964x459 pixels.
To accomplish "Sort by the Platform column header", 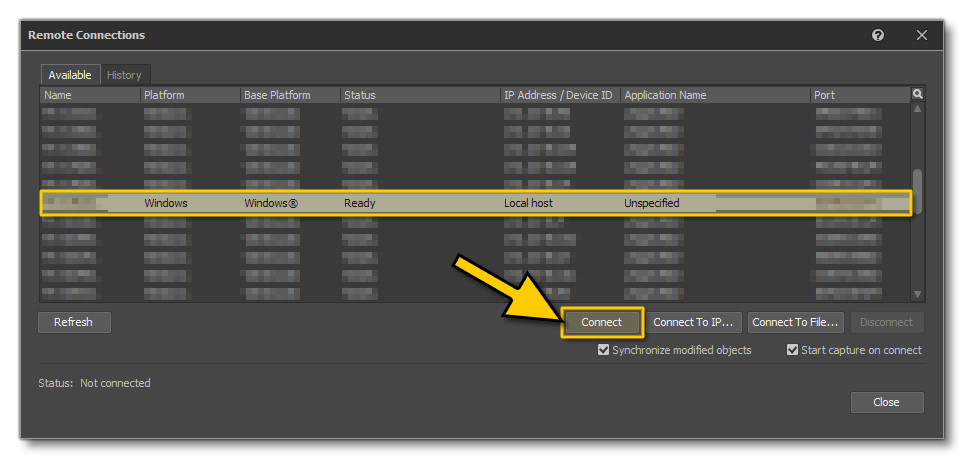I will (190, 95).
